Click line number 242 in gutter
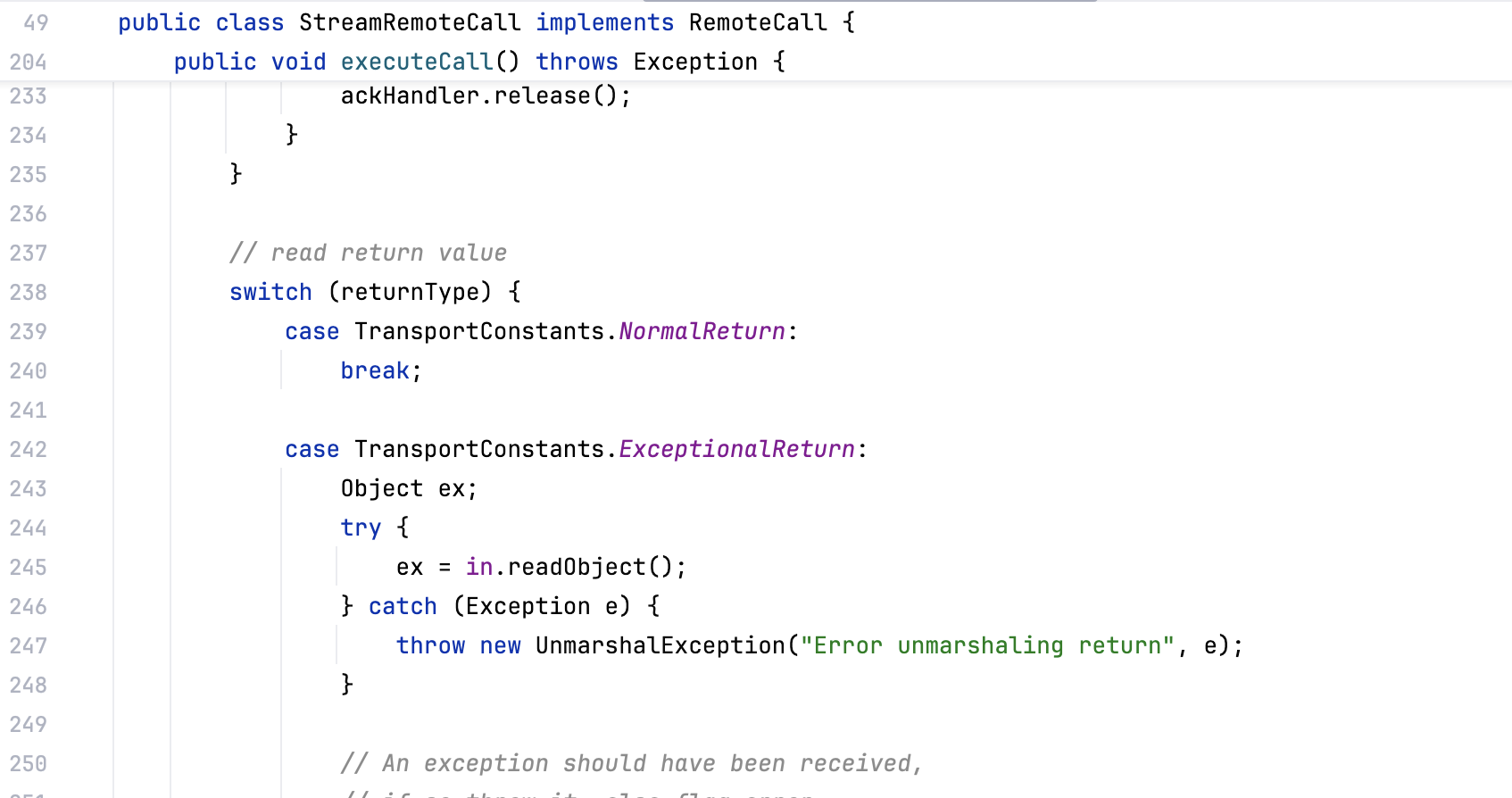Screen dimensions: 1512x798 (29, 449)
